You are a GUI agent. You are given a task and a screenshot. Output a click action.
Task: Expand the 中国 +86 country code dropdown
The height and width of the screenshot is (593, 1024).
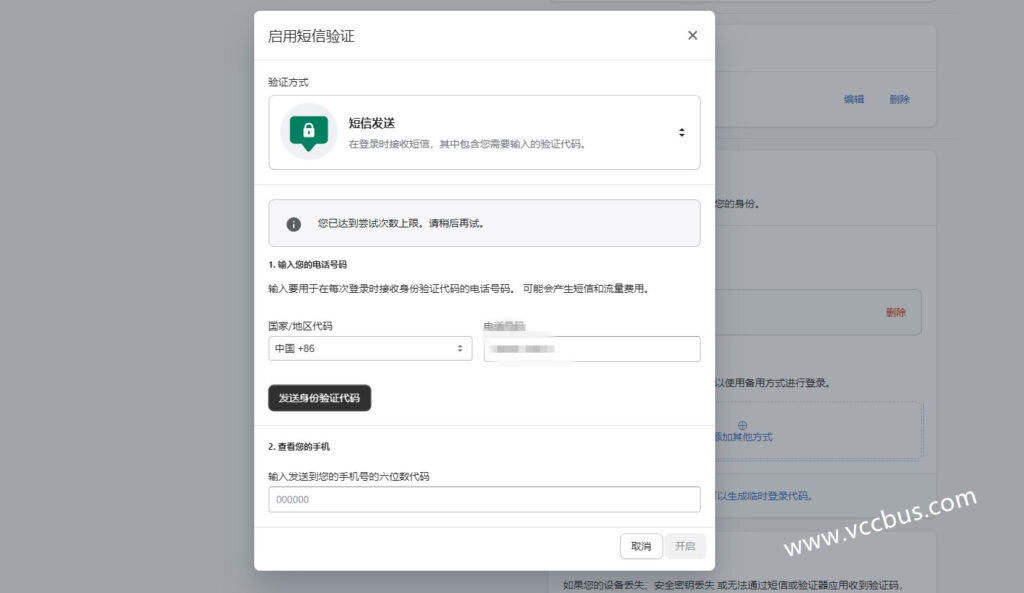pos(370,348)
